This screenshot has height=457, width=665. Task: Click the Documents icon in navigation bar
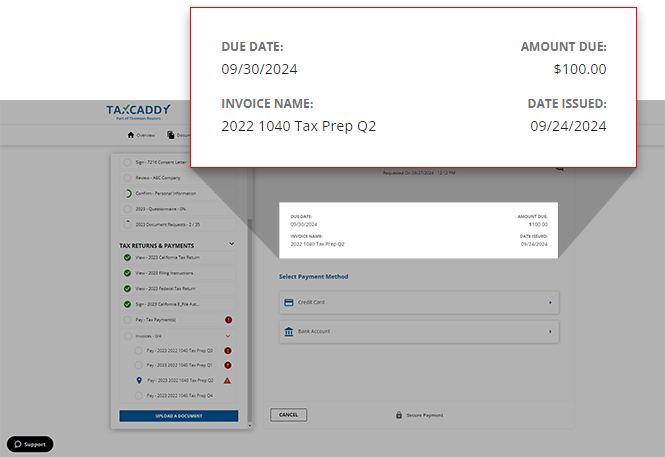point(171,135)
